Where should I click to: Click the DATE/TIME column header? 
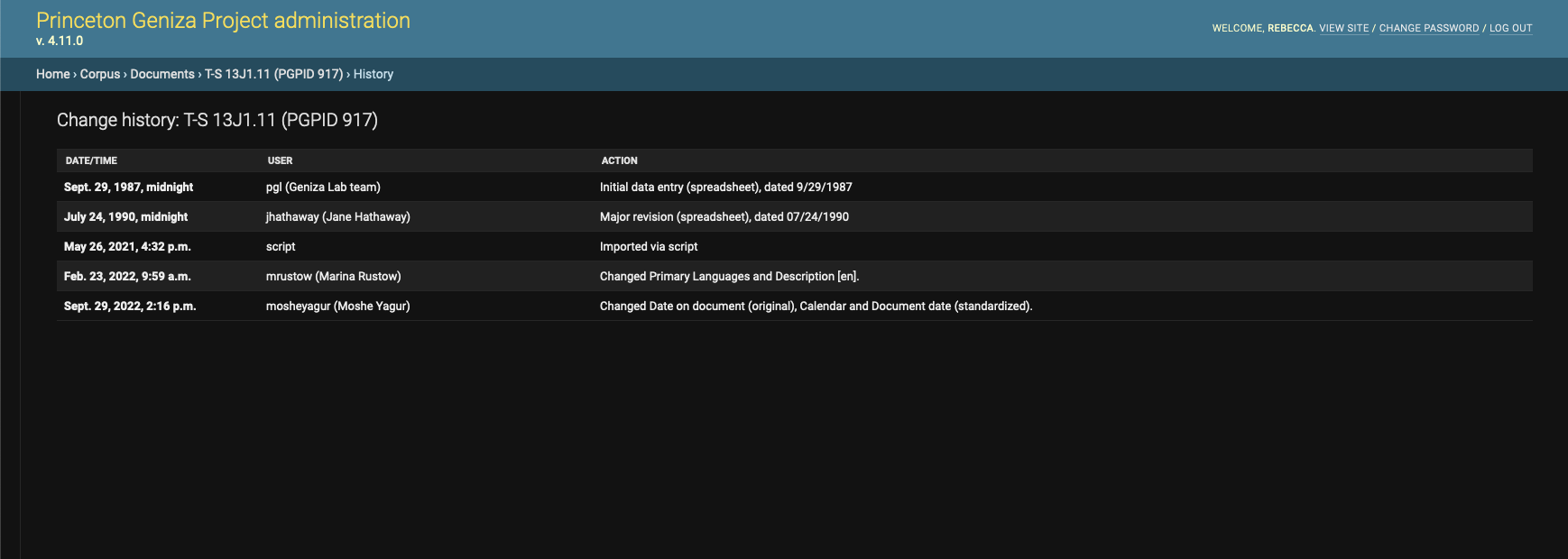(91, 160)
